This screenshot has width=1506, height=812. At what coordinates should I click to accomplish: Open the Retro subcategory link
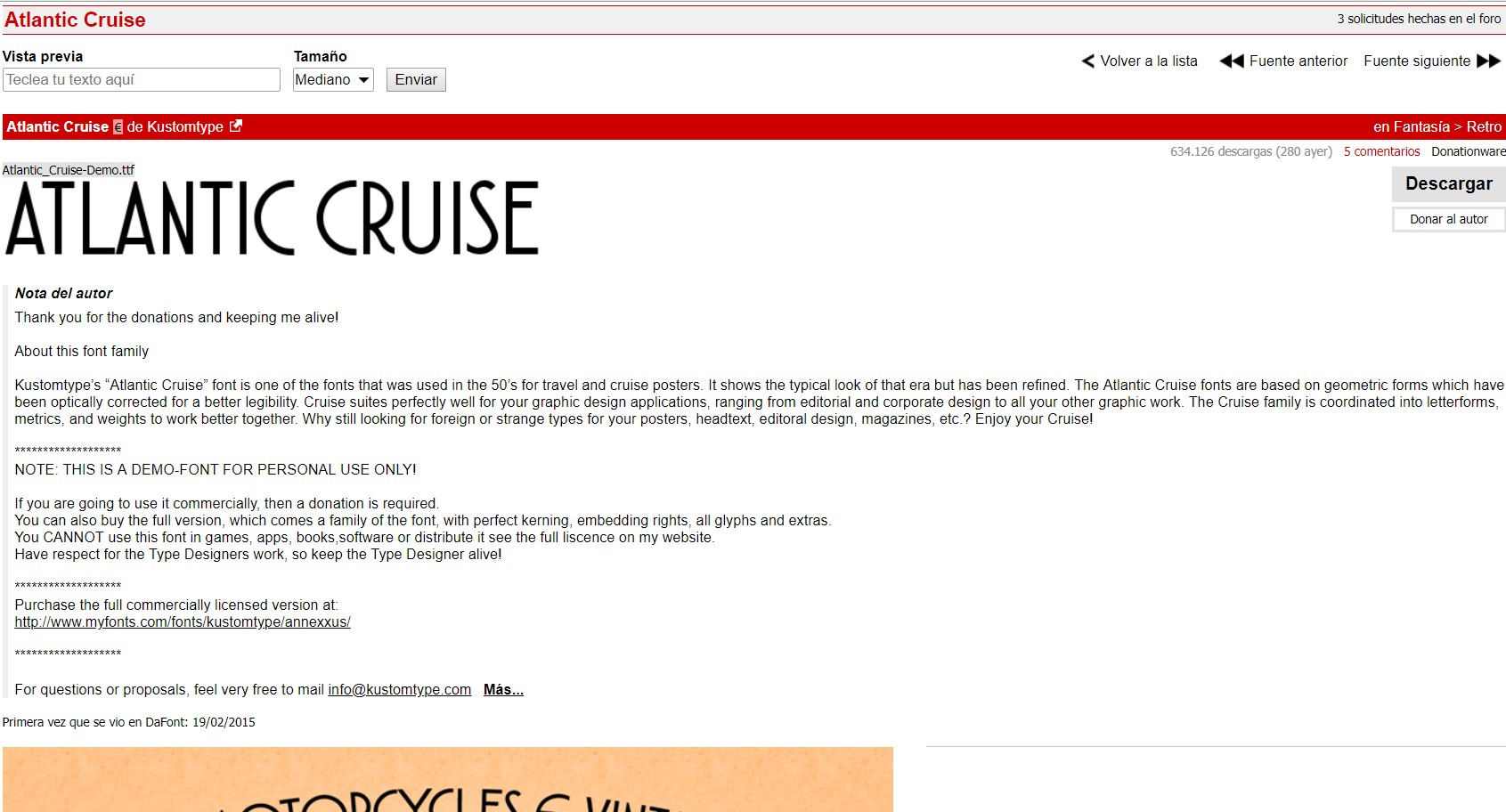tap(1484, 126)
